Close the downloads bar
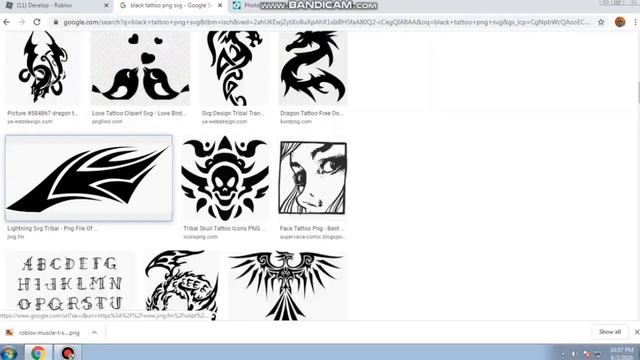Screen dimensions: 640x360 coord(636,332)
